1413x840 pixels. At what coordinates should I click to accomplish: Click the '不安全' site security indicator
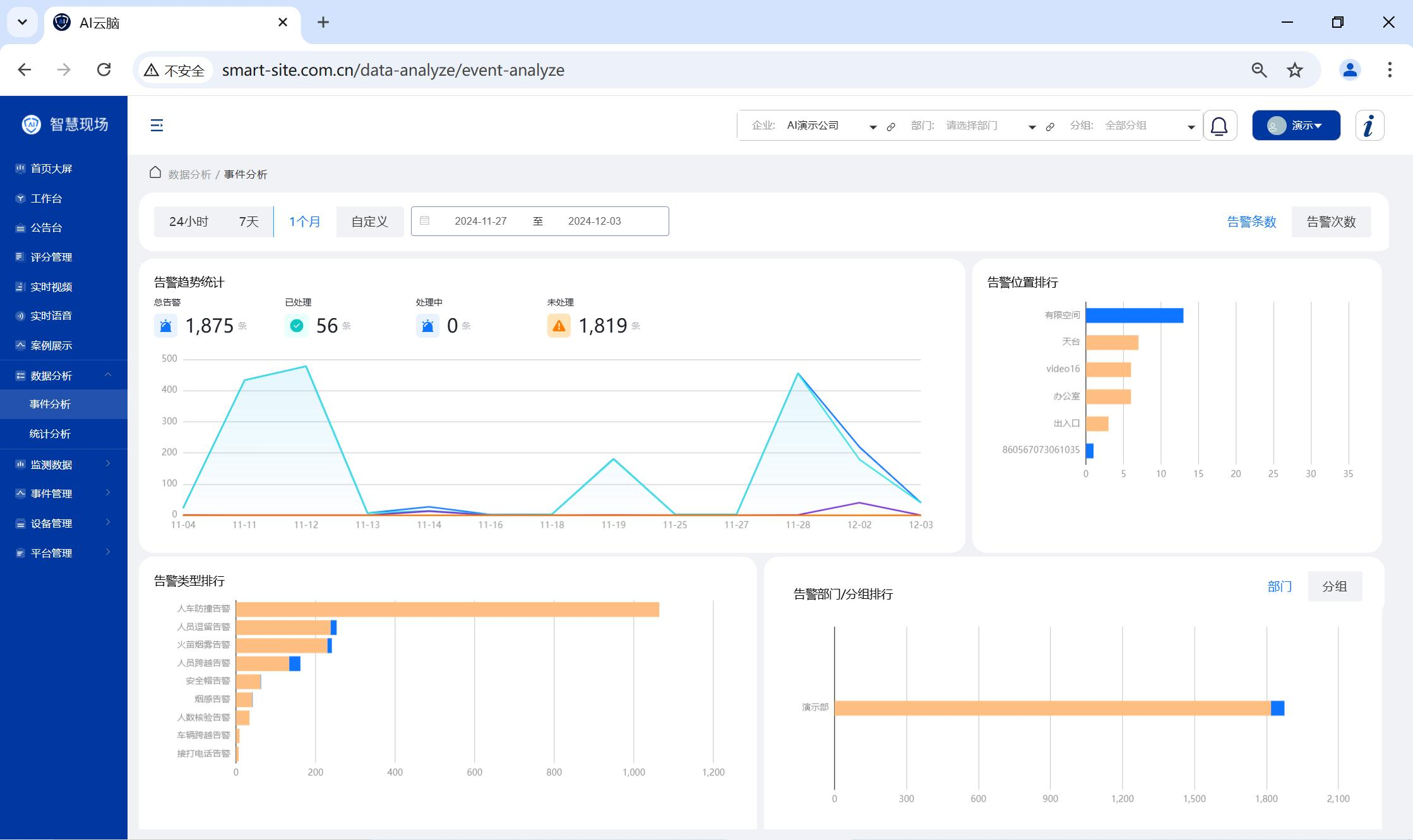tap(175, 70)
